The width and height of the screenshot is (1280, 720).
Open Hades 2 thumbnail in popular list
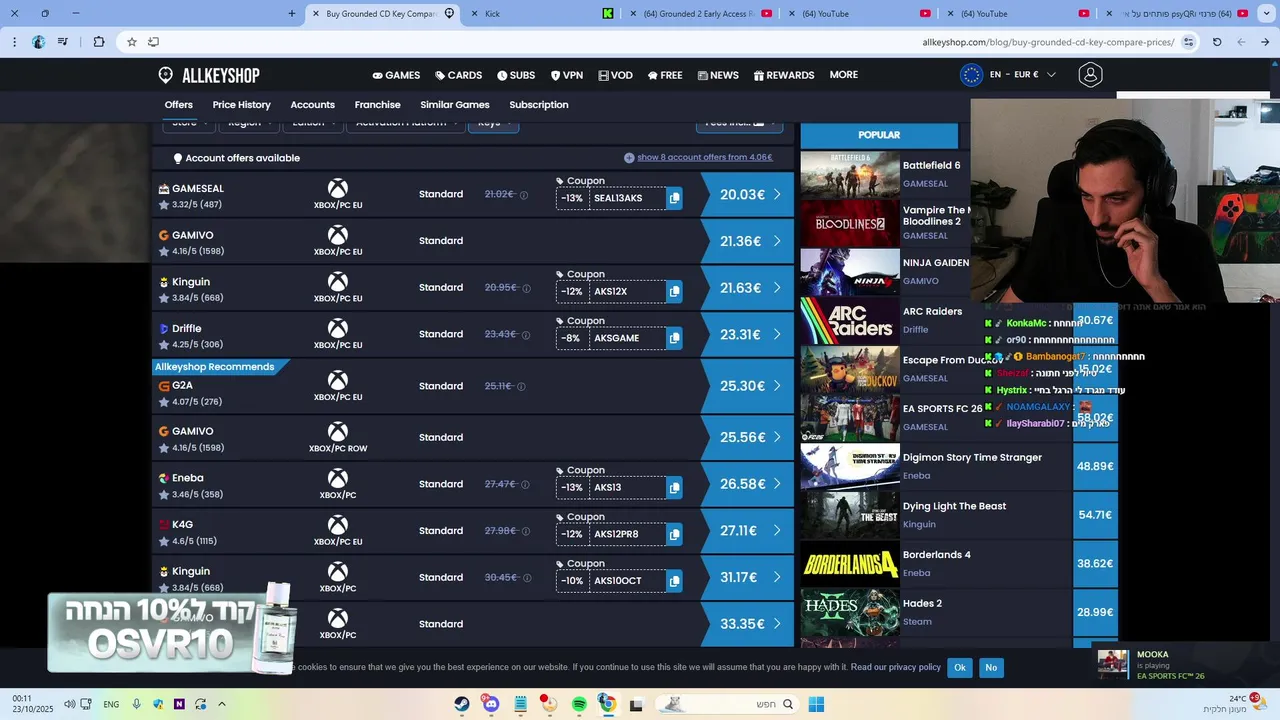point(850,612)
